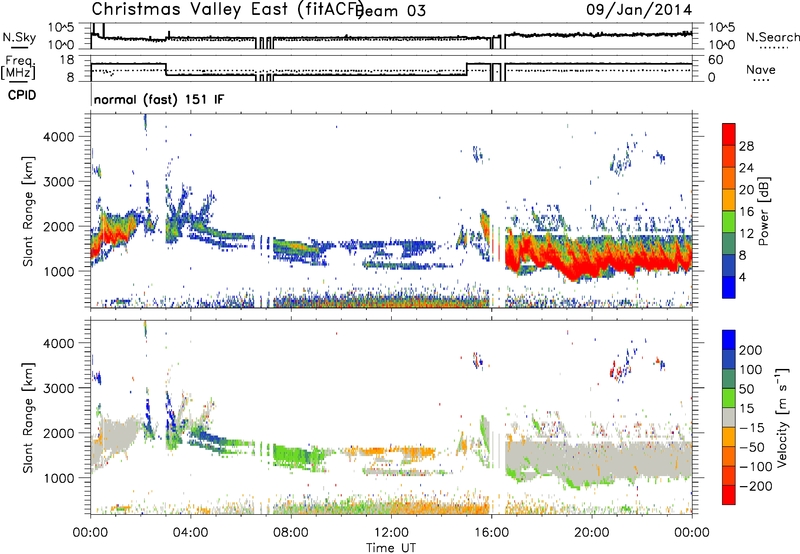This screenshot has height=554, width=800.
Task: Pick the dark blue segment of Power colorbar
Action: [729, 266]
